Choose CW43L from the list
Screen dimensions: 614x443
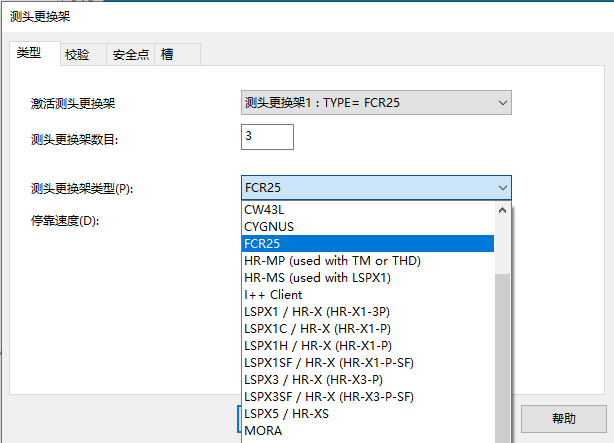click(367, 210)
